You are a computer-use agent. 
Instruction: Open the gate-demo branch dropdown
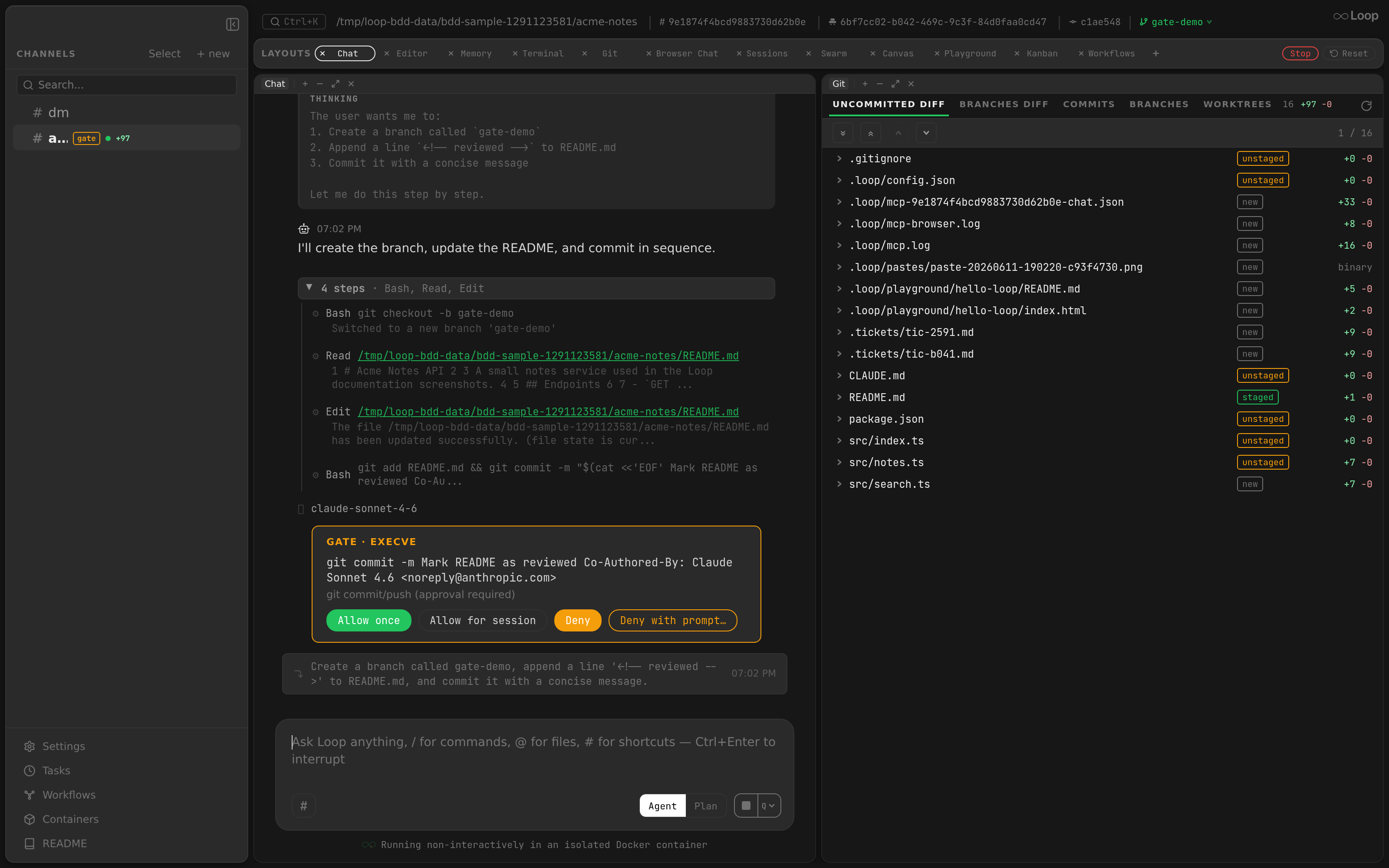point(1176,22)
